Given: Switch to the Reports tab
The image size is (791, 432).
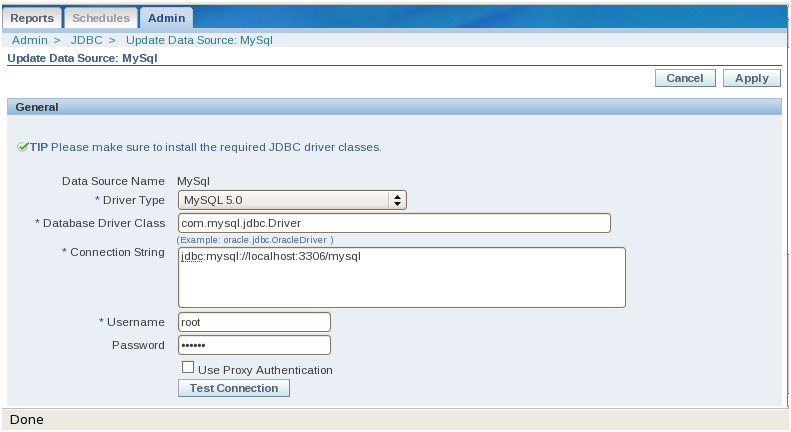Looking at the screenshot, I should pos(31,18).
